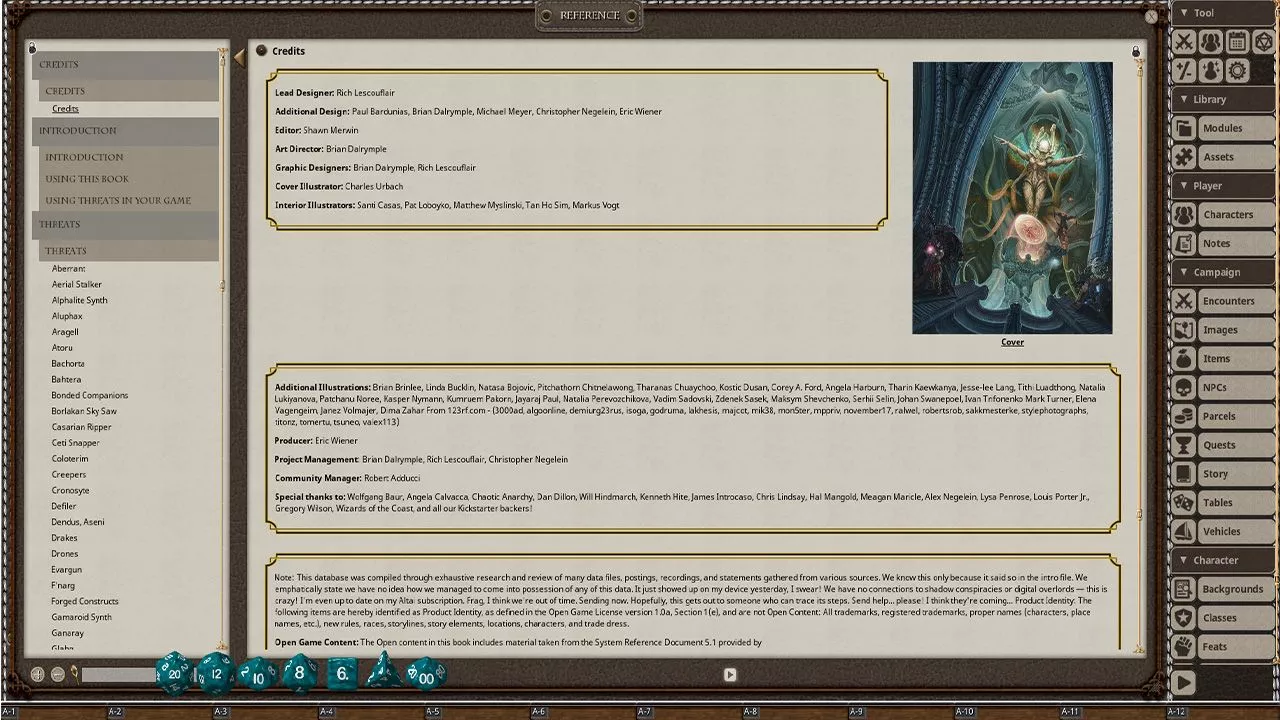Pick the d100 percentile die
The width and height of the screenshot is (1280, 720).
pos(425,674)
